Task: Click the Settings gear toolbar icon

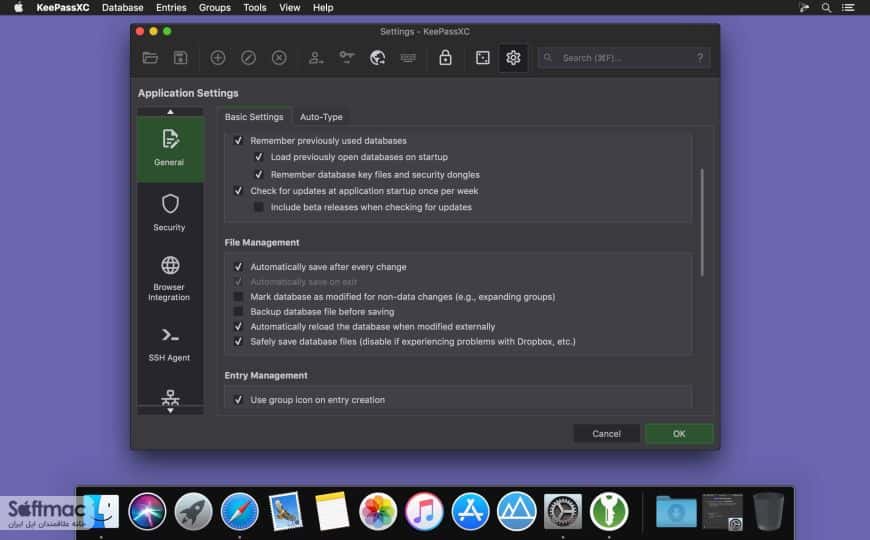Action: click(513, 58)
